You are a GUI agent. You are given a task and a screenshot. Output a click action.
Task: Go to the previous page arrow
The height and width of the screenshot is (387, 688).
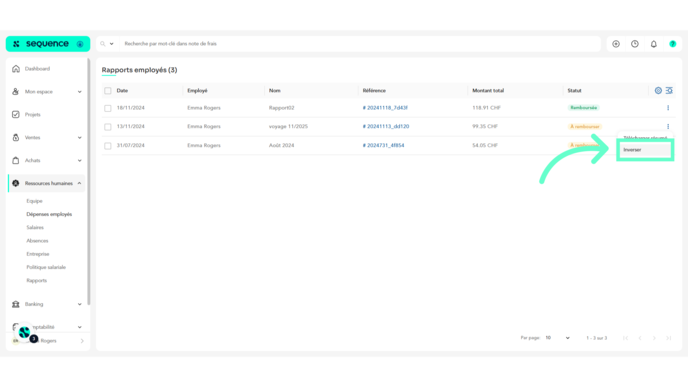(x=640, y=338)
